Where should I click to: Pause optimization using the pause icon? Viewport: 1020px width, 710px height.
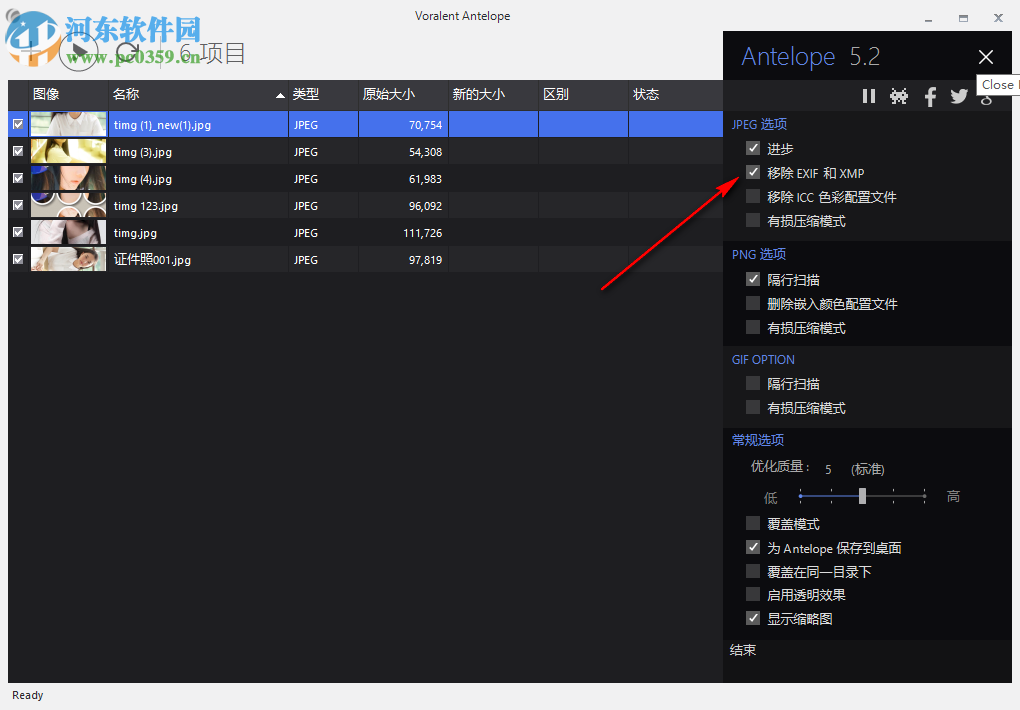[x=869, y=96]
